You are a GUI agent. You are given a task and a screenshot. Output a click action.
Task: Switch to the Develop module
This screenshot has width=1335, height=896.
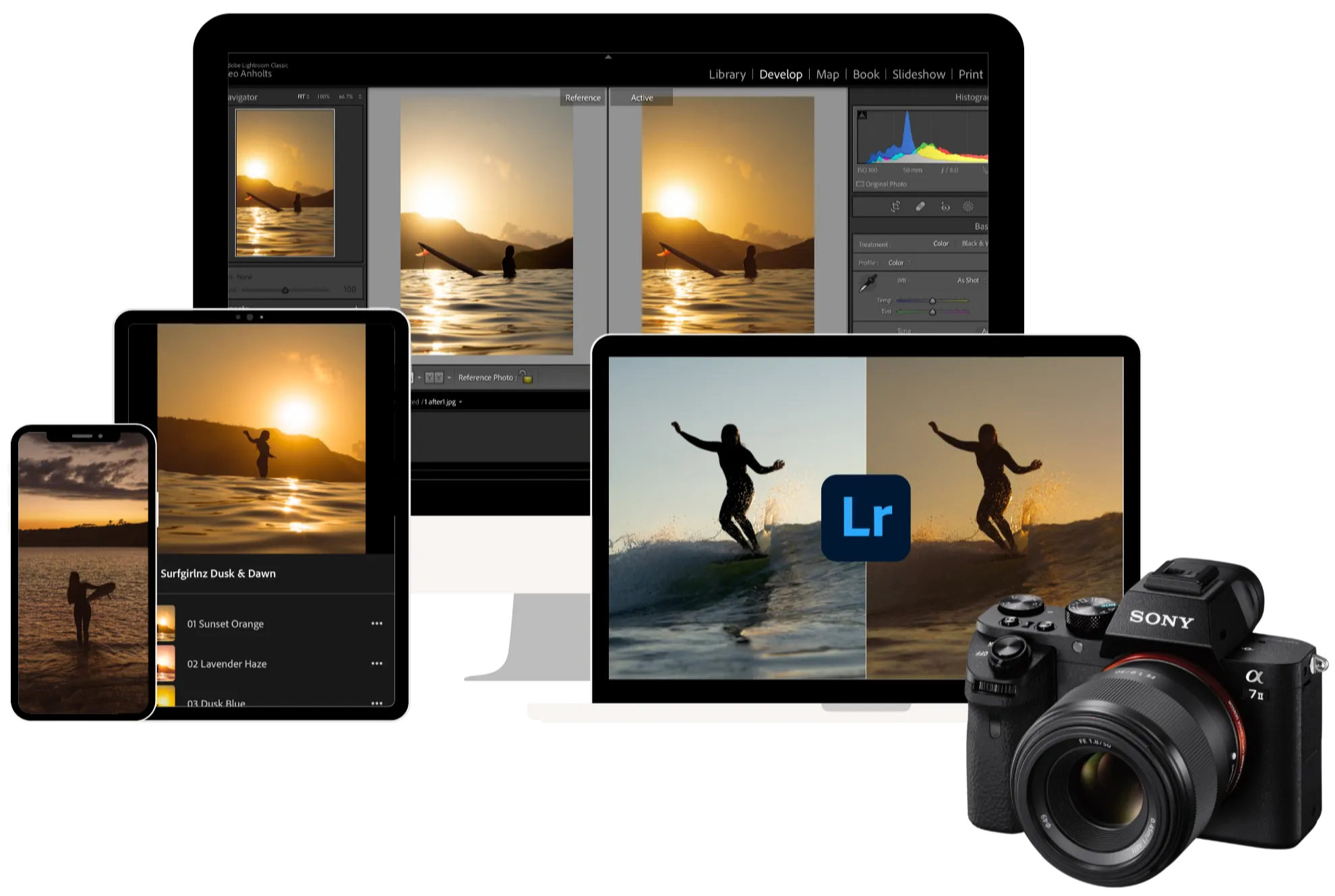[x=781, y=74]
